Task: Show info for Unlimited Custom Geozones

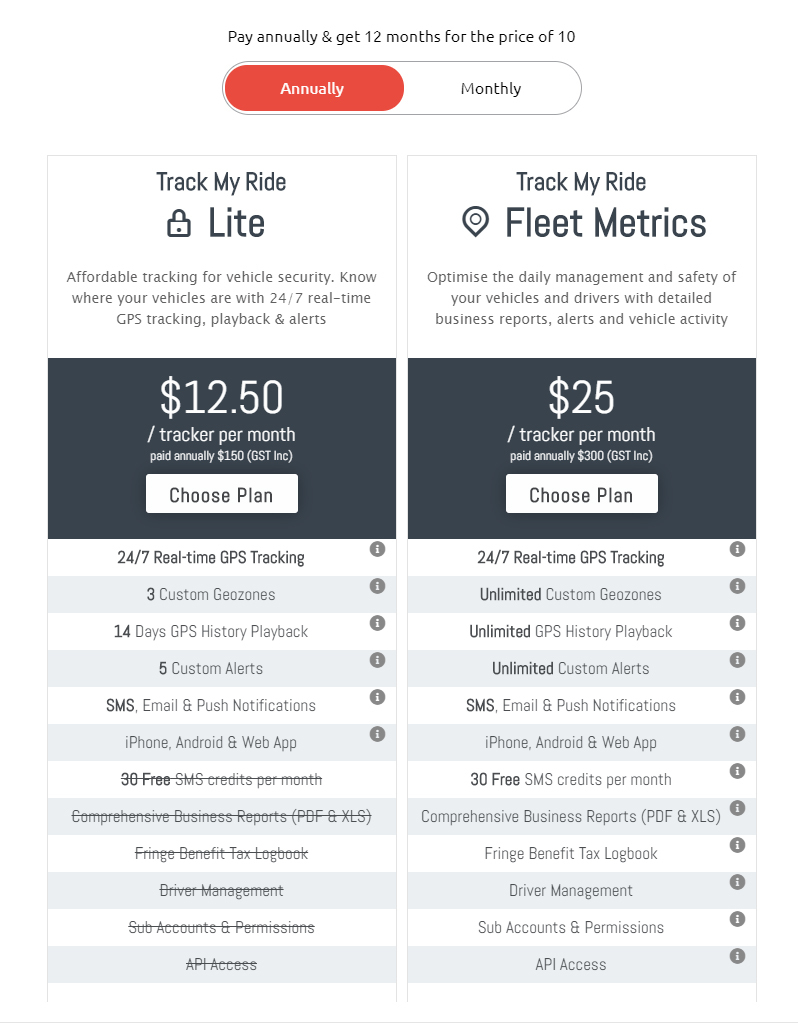Action: pyautogui.click(x=737, y=586)
